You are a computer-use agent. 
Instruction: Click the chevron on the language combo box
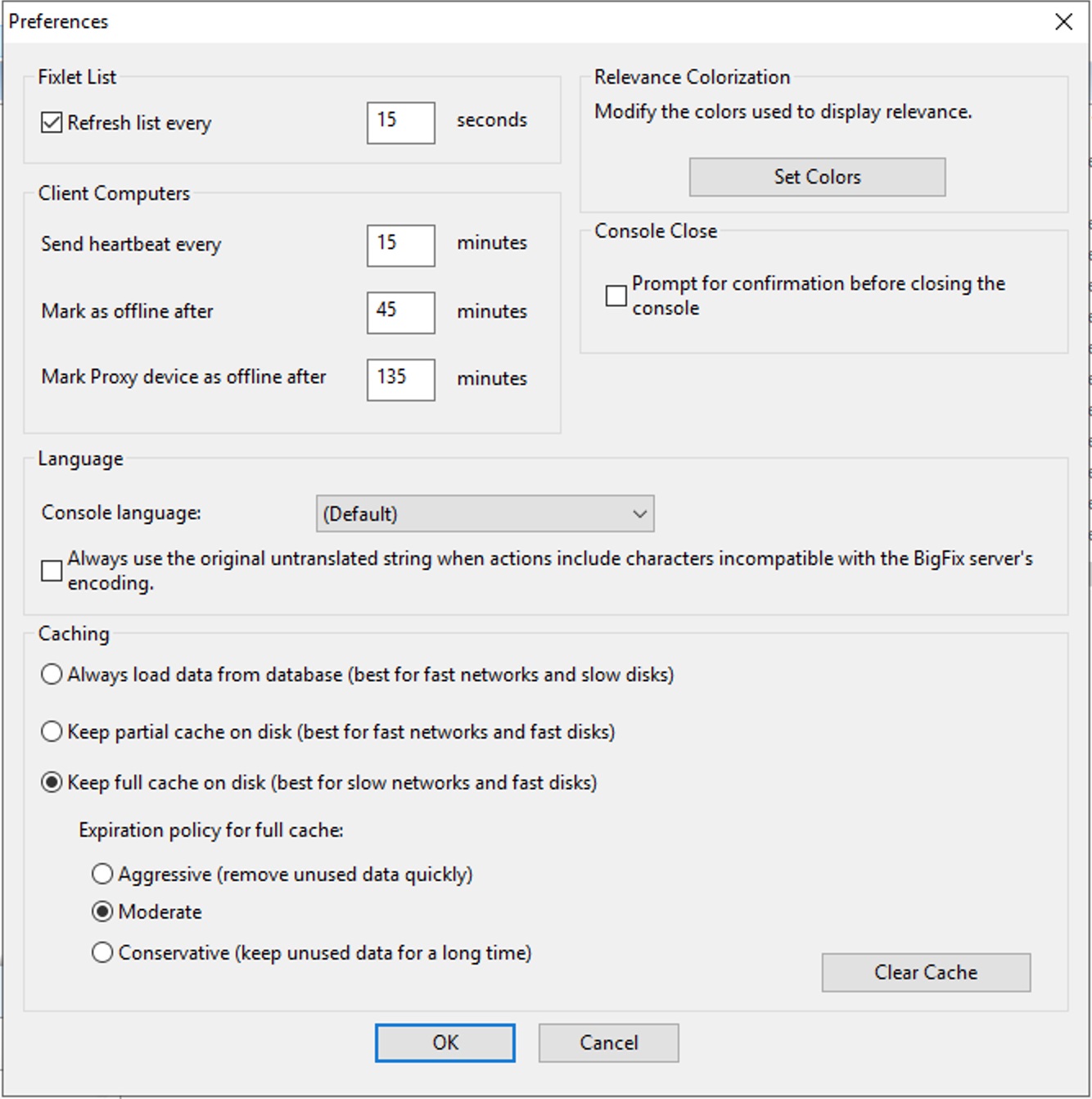coord(640,514)
